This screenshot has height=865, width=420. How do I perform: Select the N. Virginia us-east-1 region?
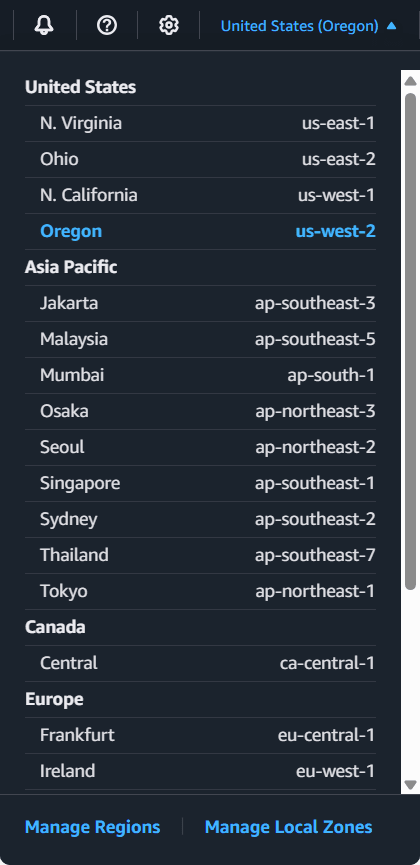pos(200,124)
